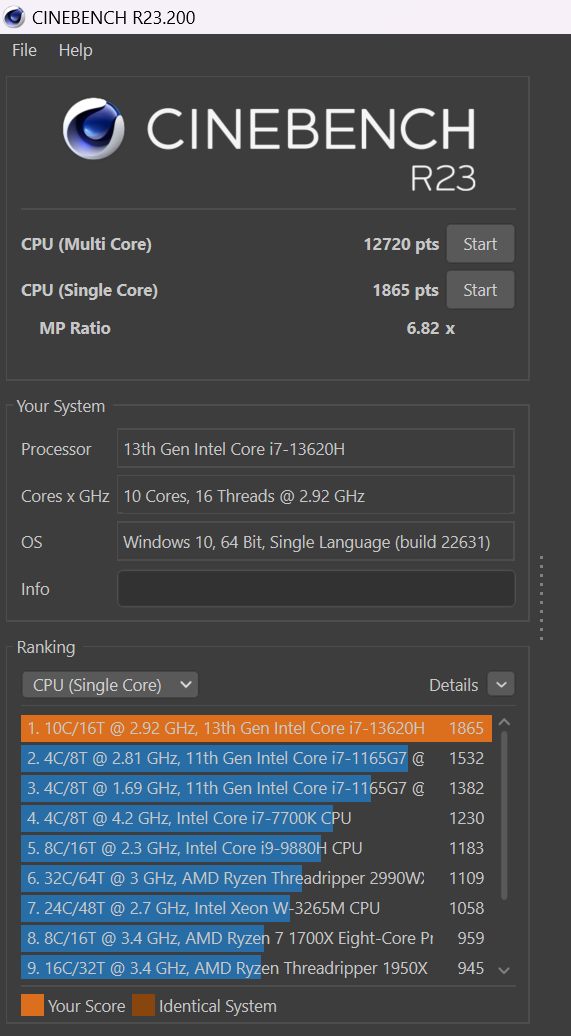571x1036 pixels.
Task: Select the Xeon W-3265M ranking row
Action: click(x=256, y=908)
